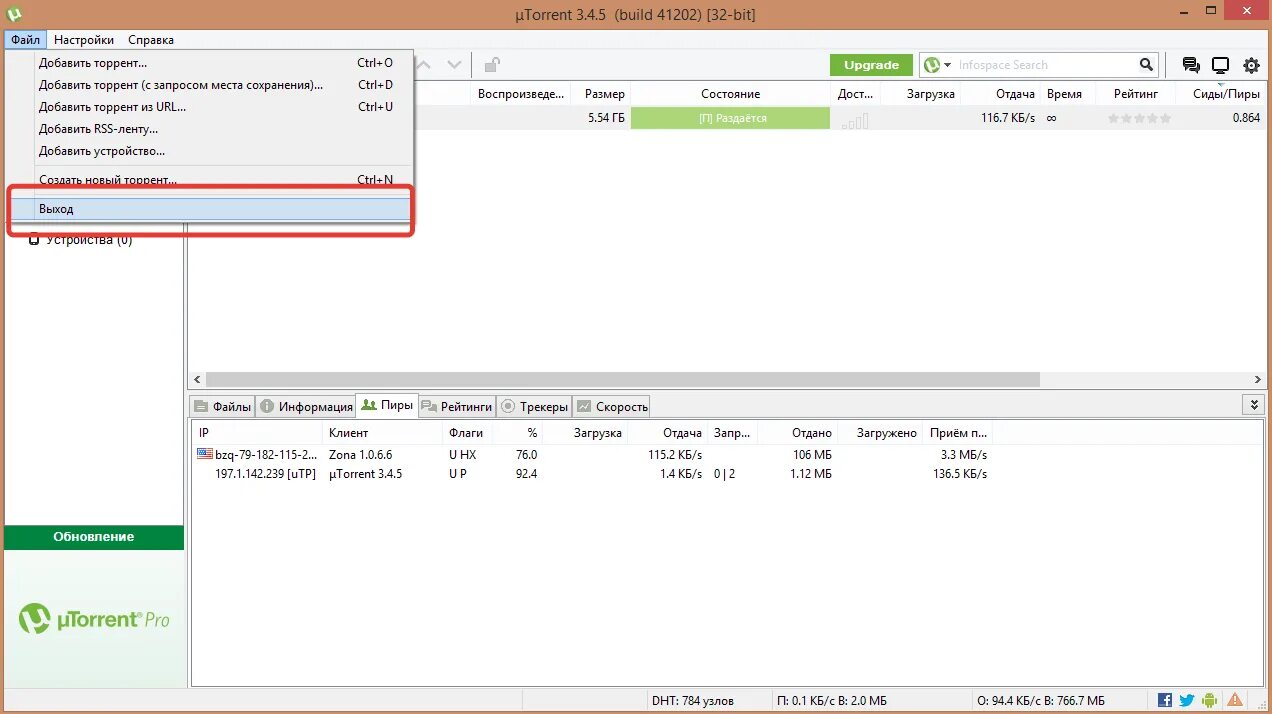The image size is (1272, 714).
Task: Click the move up queue arrow
Action: (424, 65)
